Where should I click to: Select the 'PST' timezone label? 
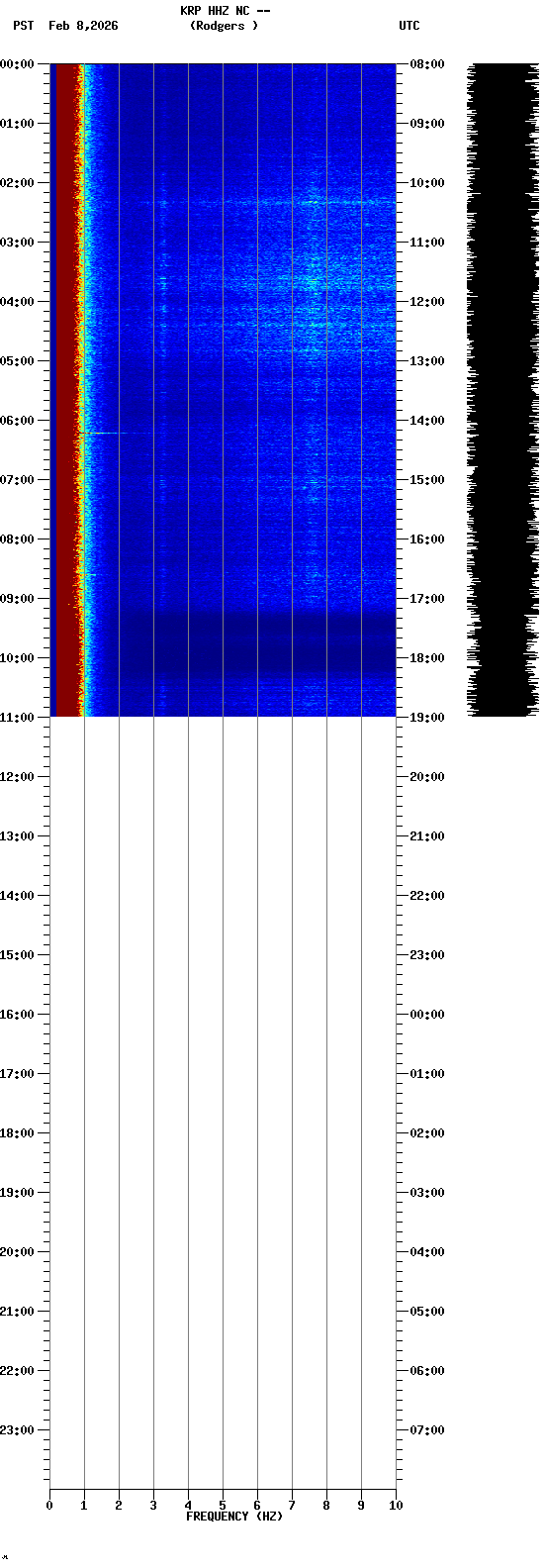coord(24,26)
